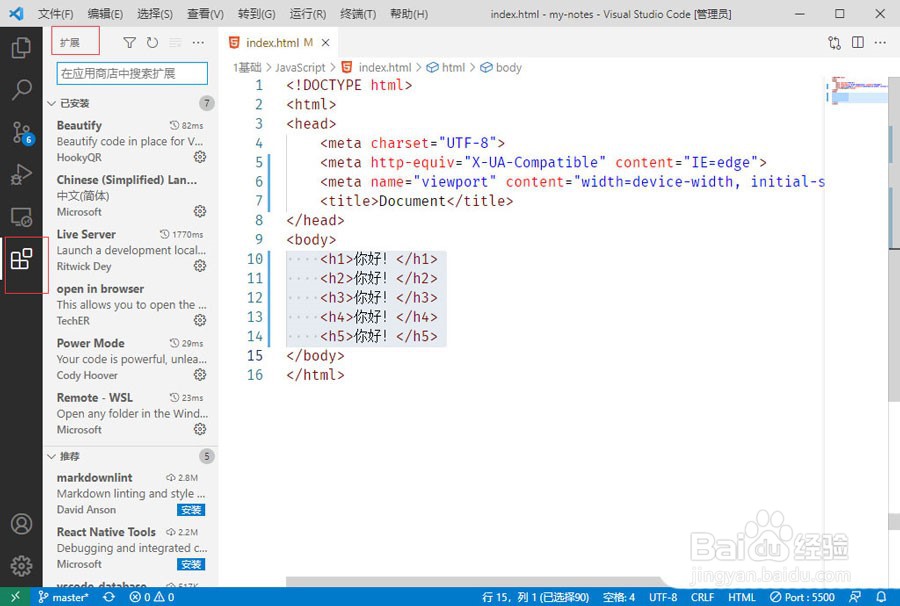Select the open in browser extension entry
The image size is (900, 606).
click(131, 305)
